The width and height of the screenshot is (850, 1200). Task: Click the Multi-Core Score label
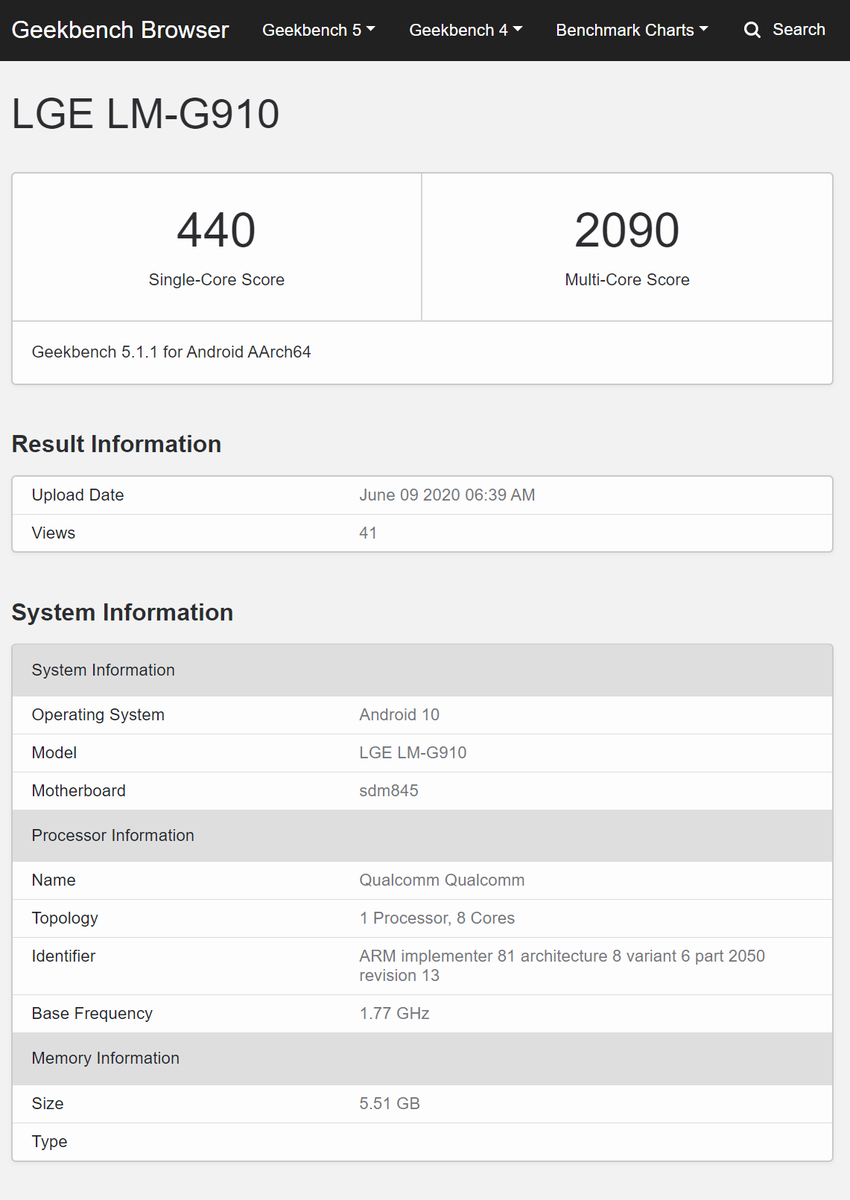(x=627, y=280)
